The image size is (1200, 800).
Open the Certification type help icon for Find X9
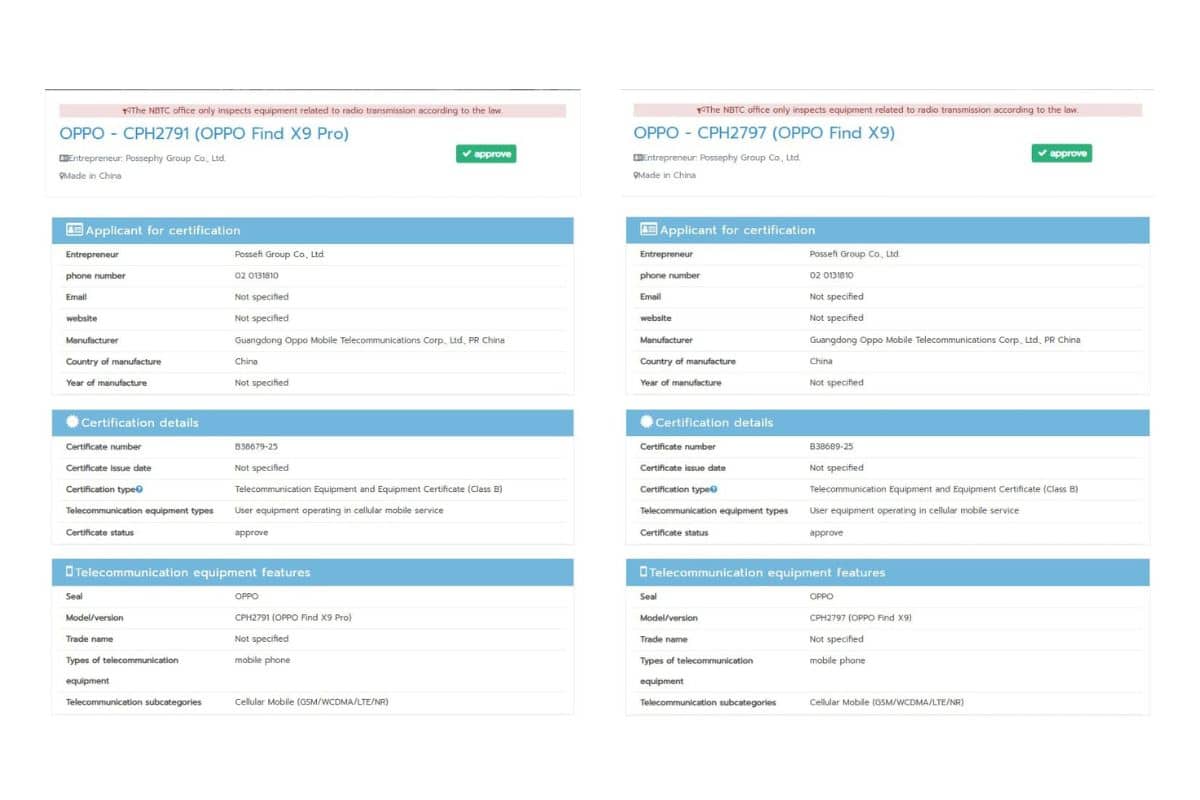click(713, 489)
